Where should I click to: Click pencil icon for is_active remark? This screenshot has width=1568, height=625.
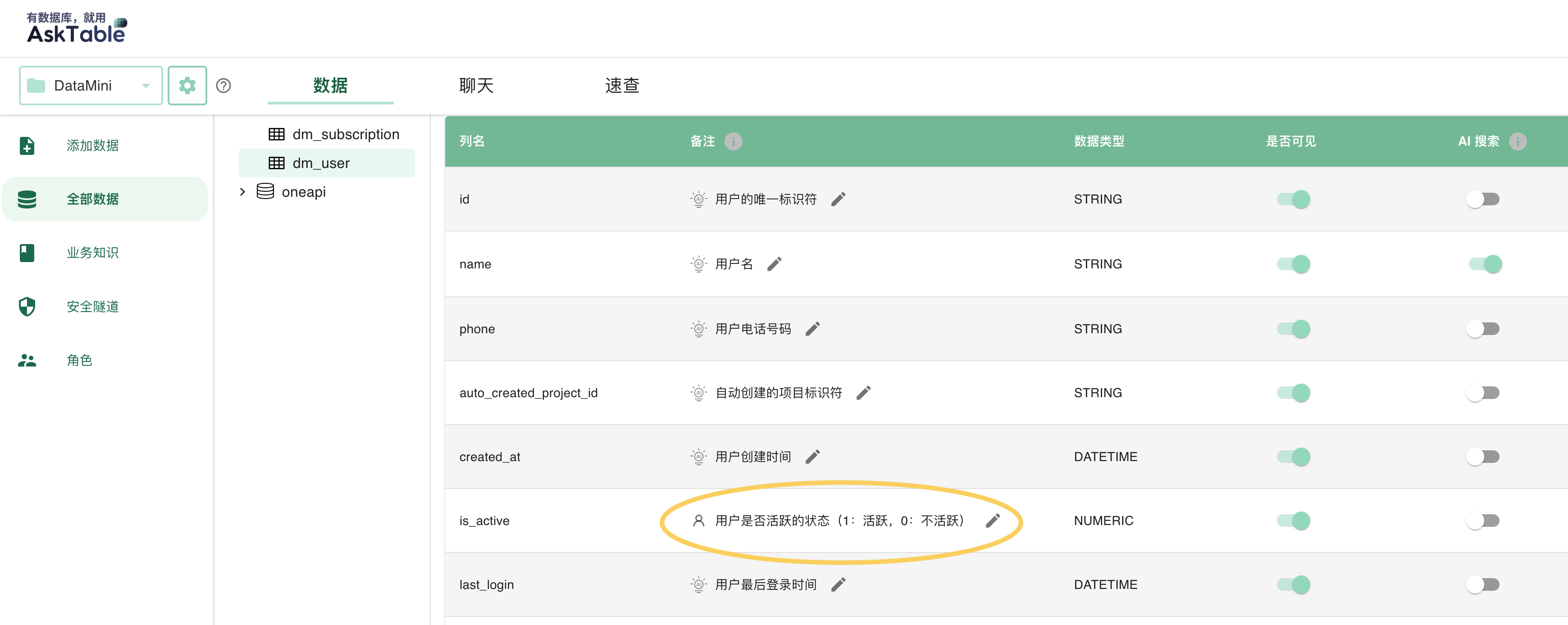click(992, 521)
